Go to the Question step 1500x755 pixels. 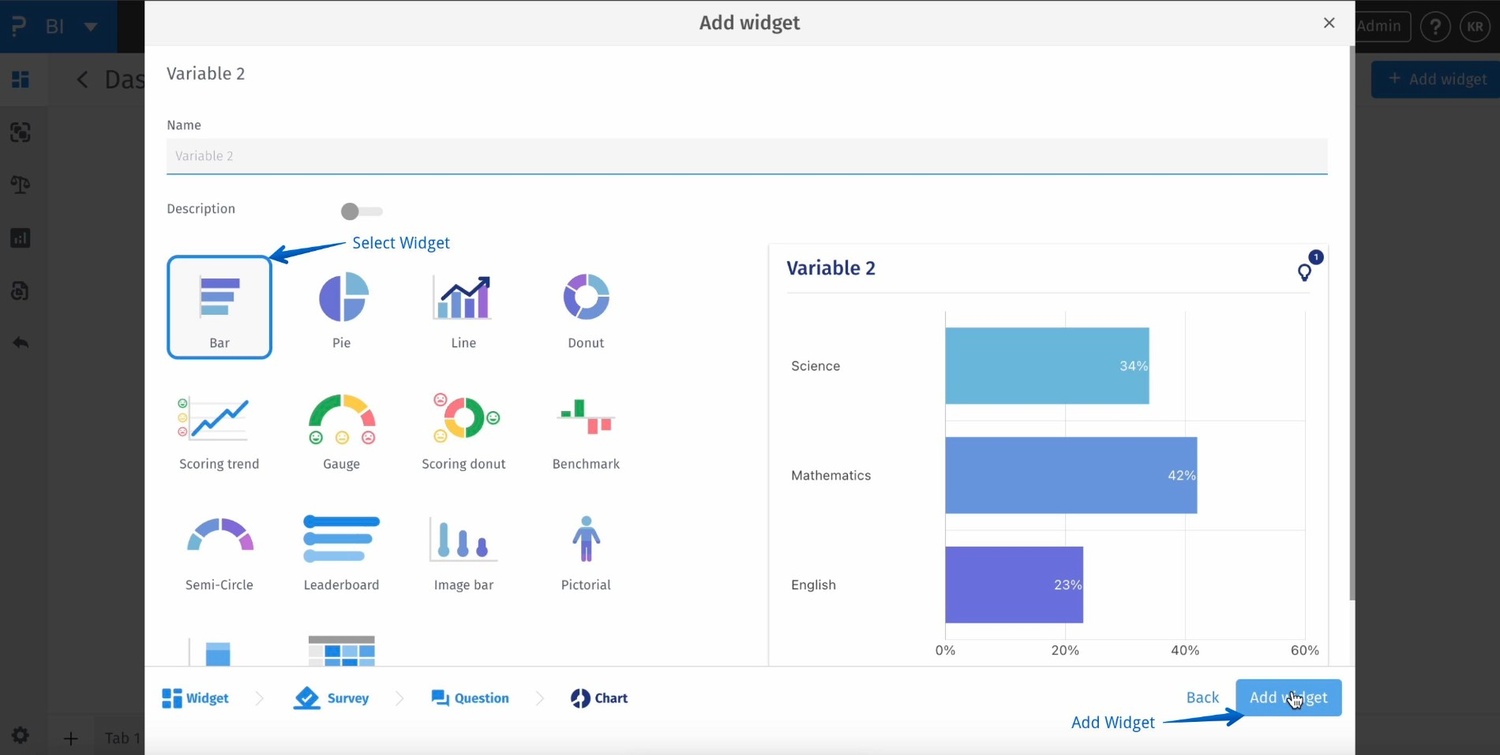(470, 698)
